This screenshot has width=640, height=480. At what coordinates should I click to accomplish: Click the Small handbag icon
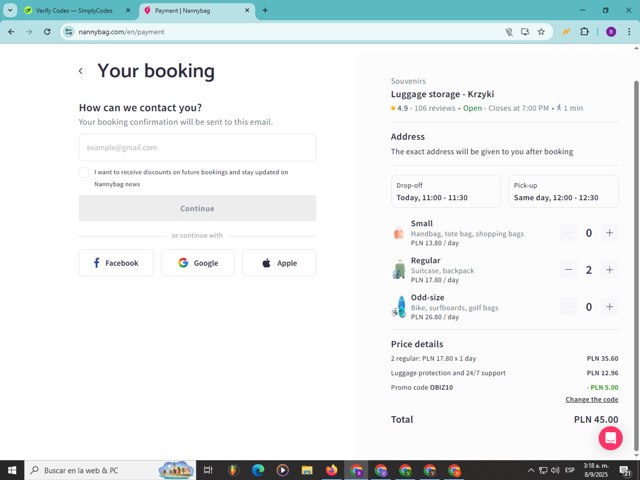pos(399,233)
